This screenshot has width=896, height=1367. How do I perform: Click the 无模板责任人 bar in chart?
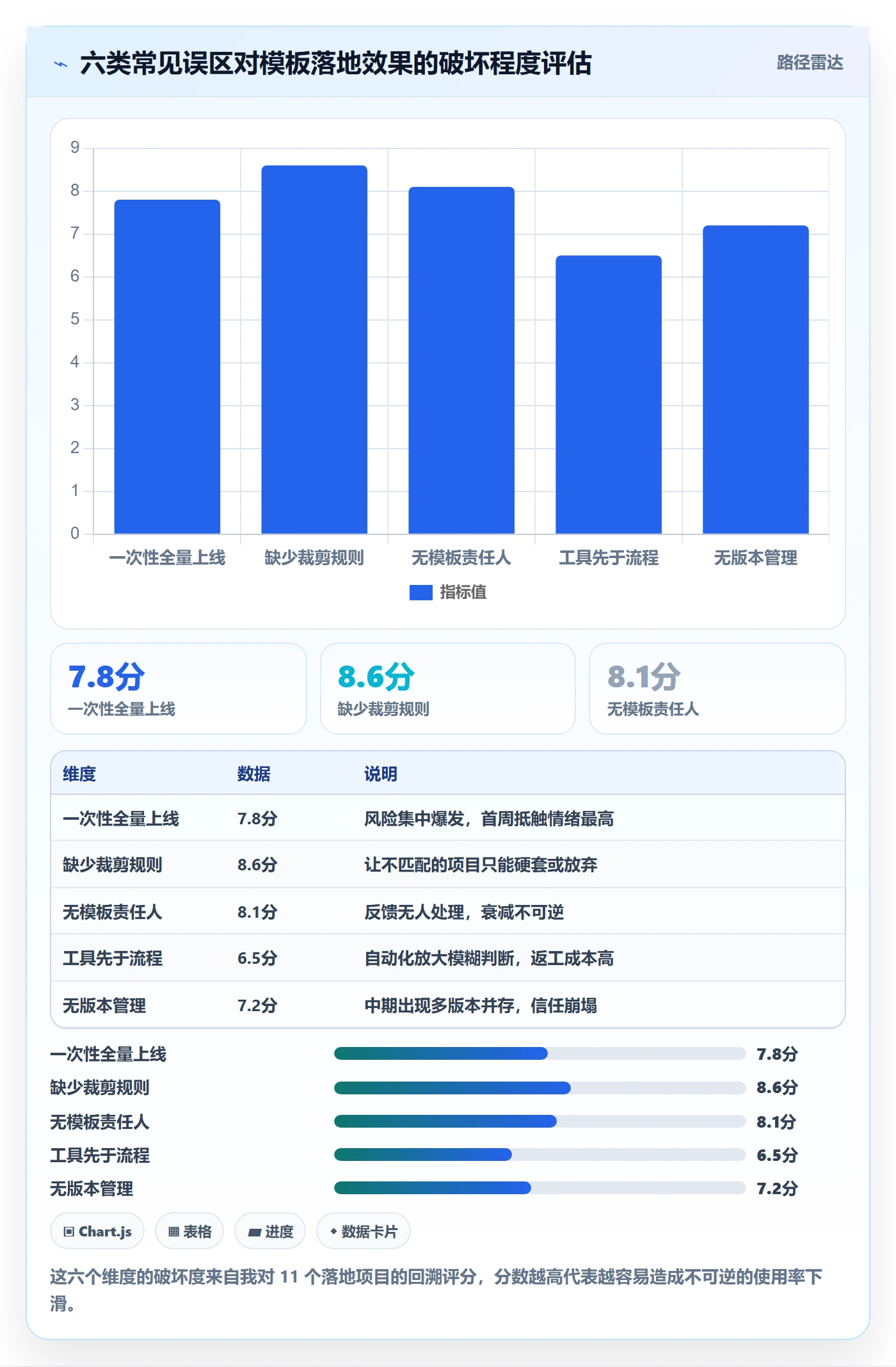[x=461, y=360]
